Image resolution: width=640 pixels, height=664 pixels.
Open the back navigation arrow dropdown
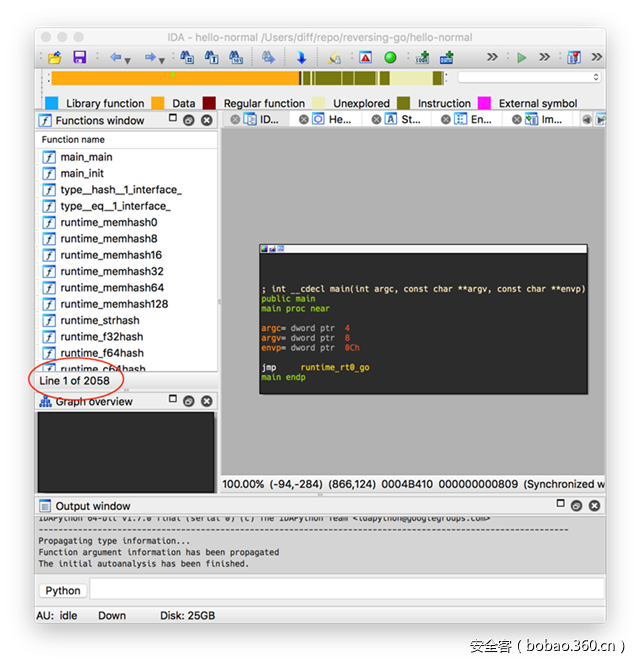(x=128, y=58)
